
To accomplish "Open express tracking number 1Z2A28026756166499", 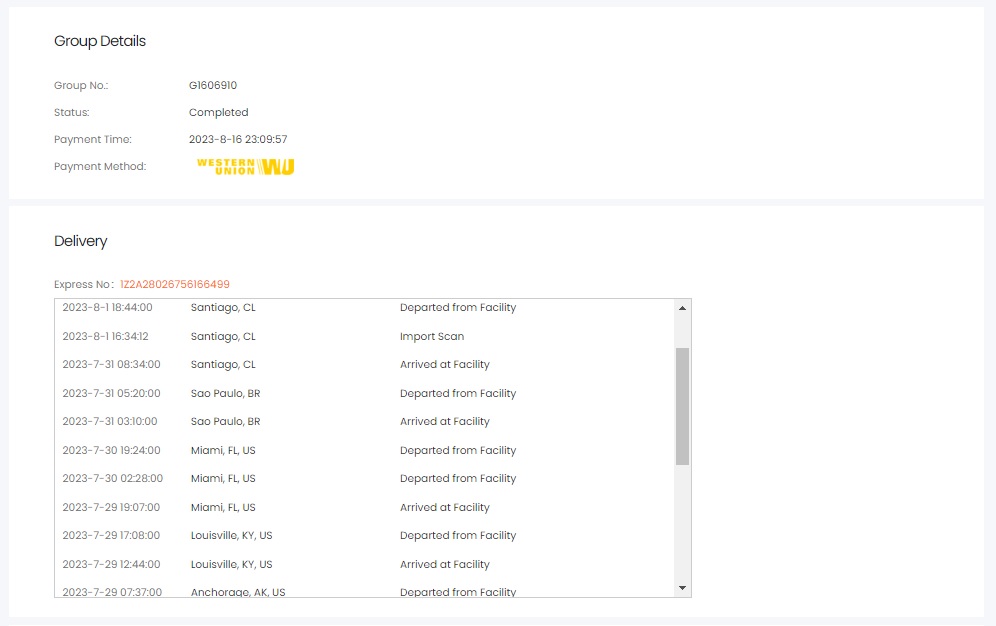I will coord(174,285).
